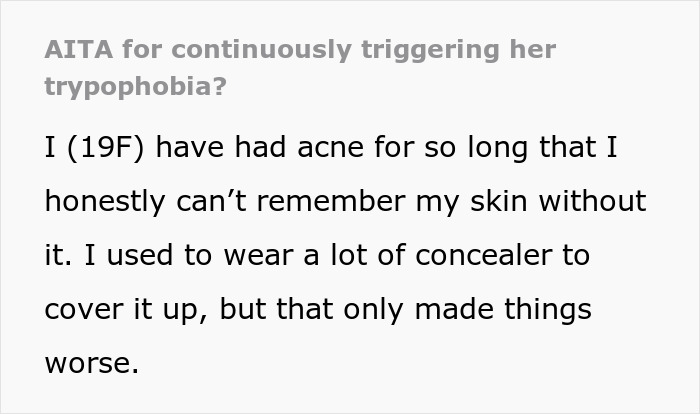Screen dimensions: 700x414
Task: Click the word 'remember' in second line
Action: click(x=331, y=201)
